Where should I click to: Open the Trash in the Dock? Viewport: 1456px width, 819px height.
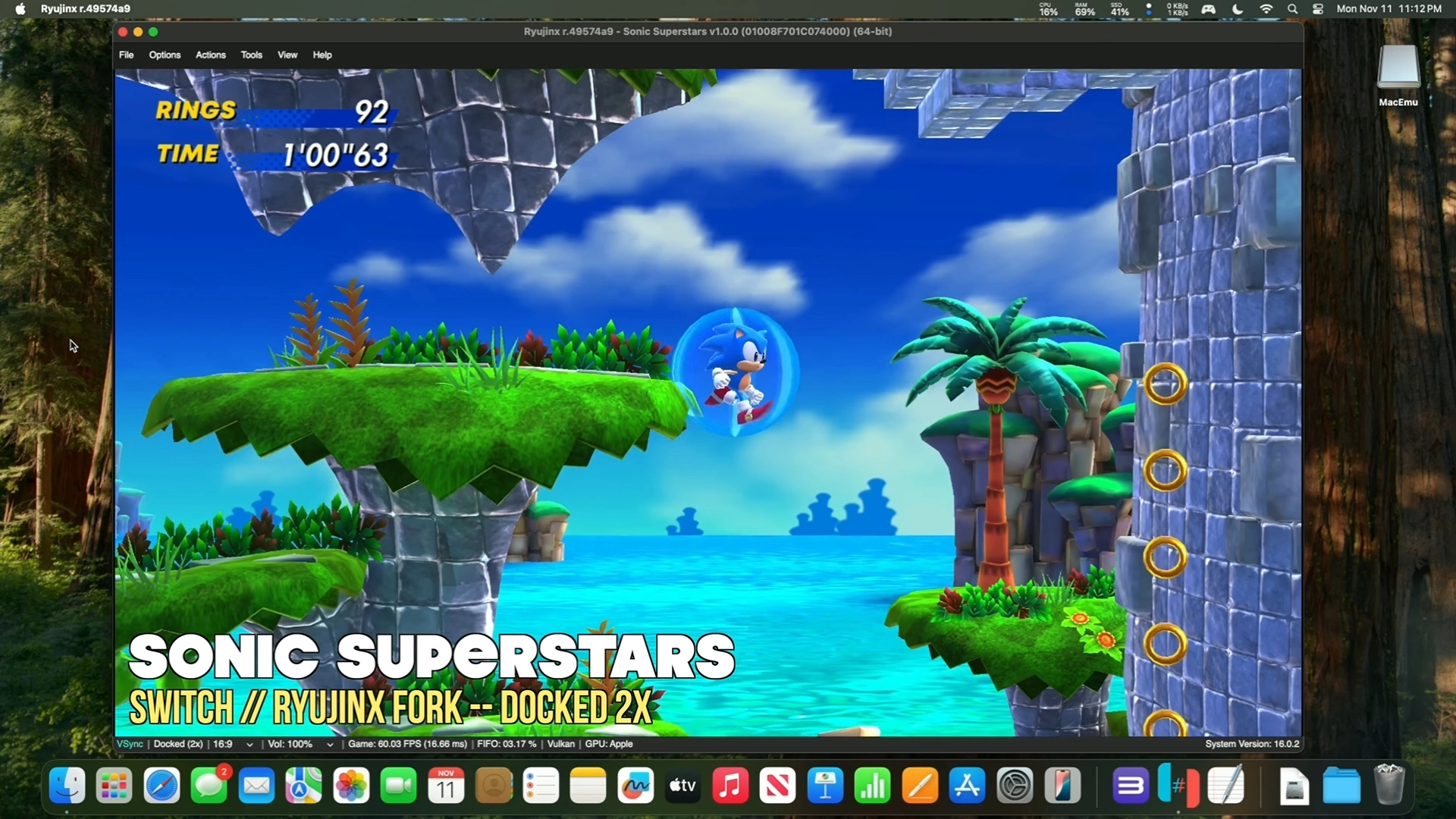[1389, 786]
